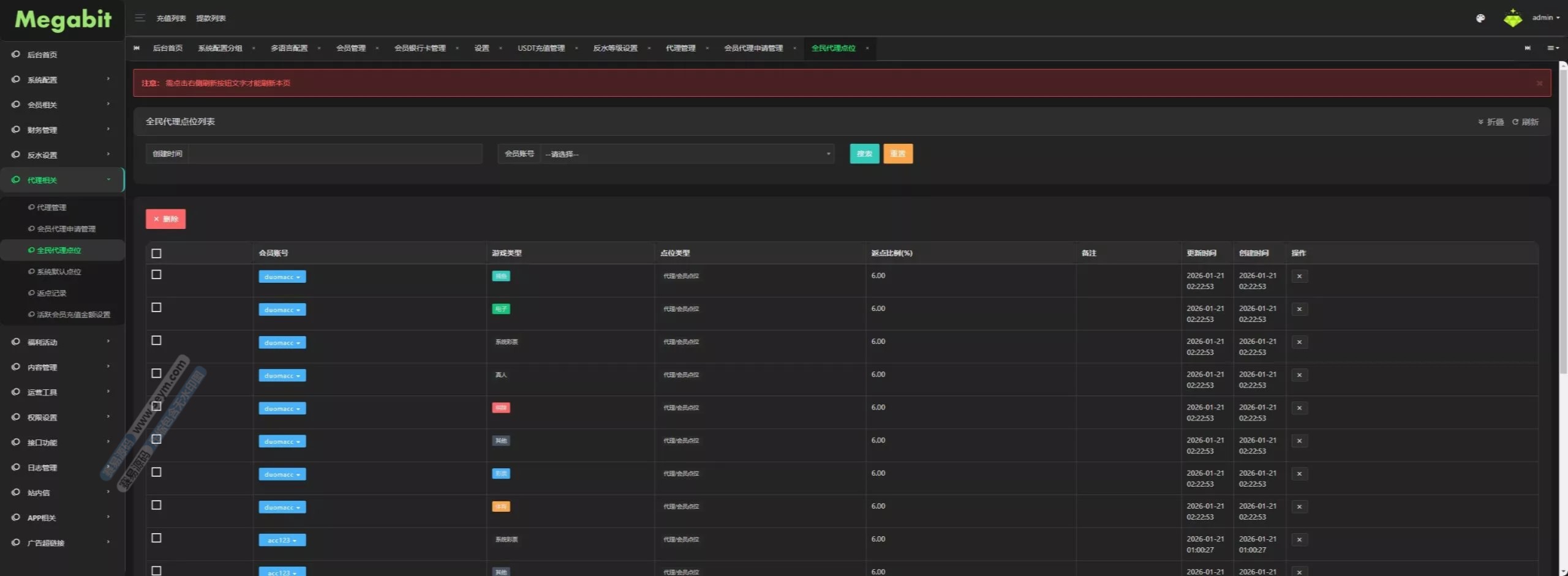
Task: Check the first duomacc row checkbox
Action: (157, 275)
